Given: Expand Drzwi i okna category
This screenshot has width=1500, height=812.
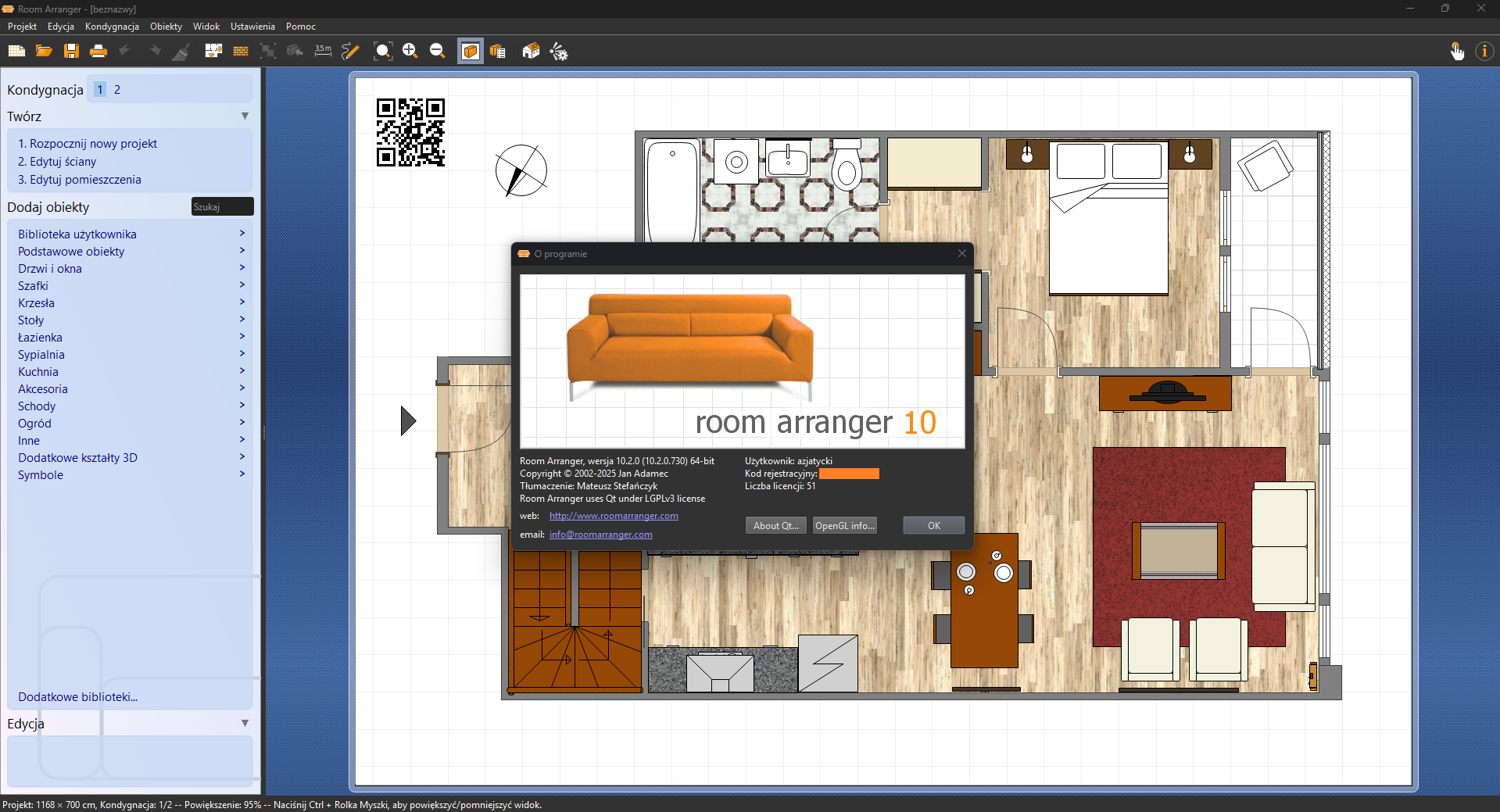Looking at the screenshot, I should (130, 268).
